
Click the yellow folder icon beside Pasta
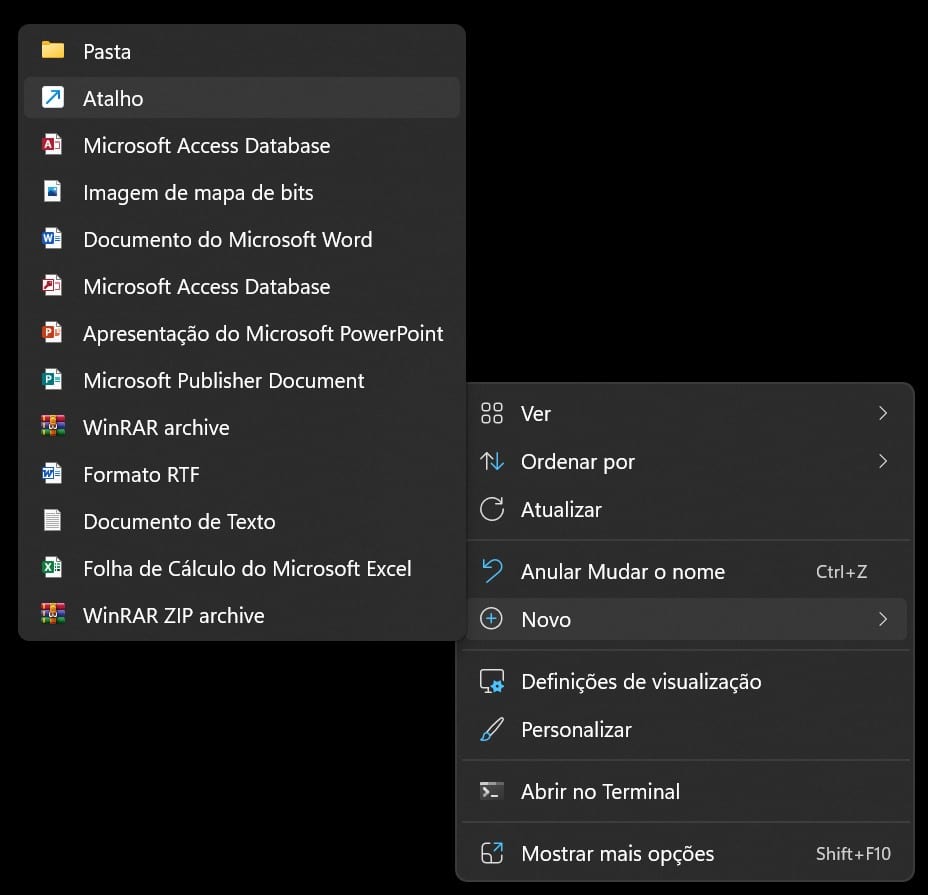(x=52, y=51)
